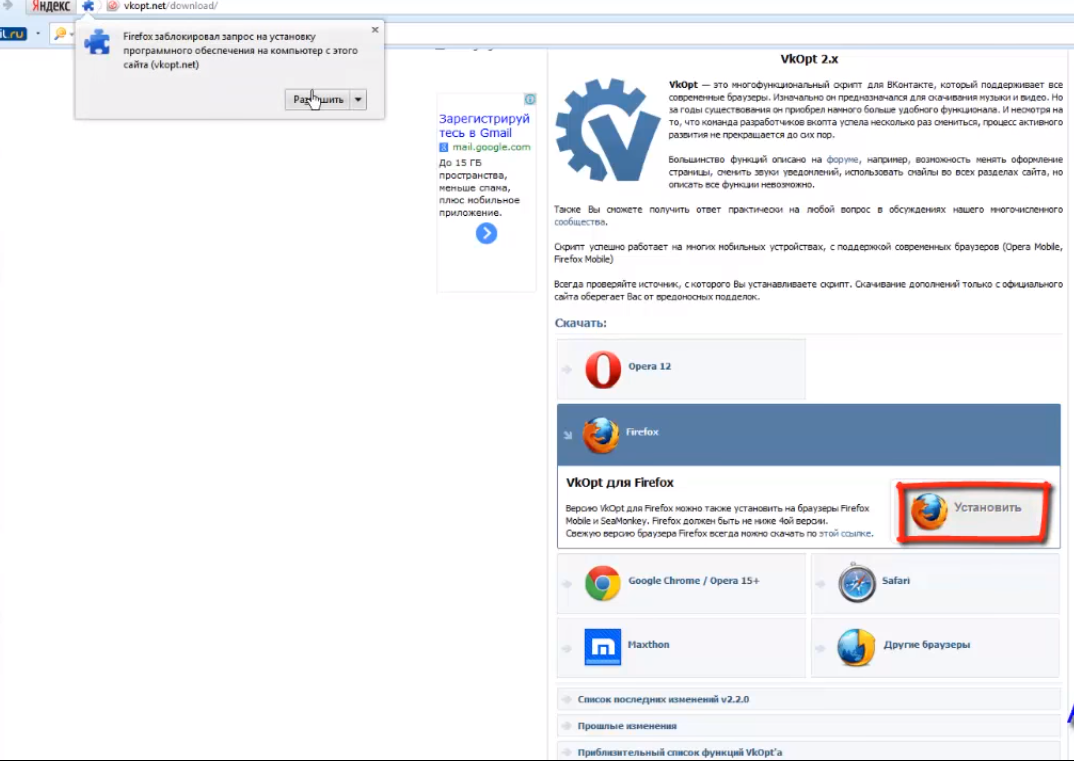Click the small Google icon beside mail.google.com
This screenshot has height=761, width=1074.
click(x=443, y=147)
